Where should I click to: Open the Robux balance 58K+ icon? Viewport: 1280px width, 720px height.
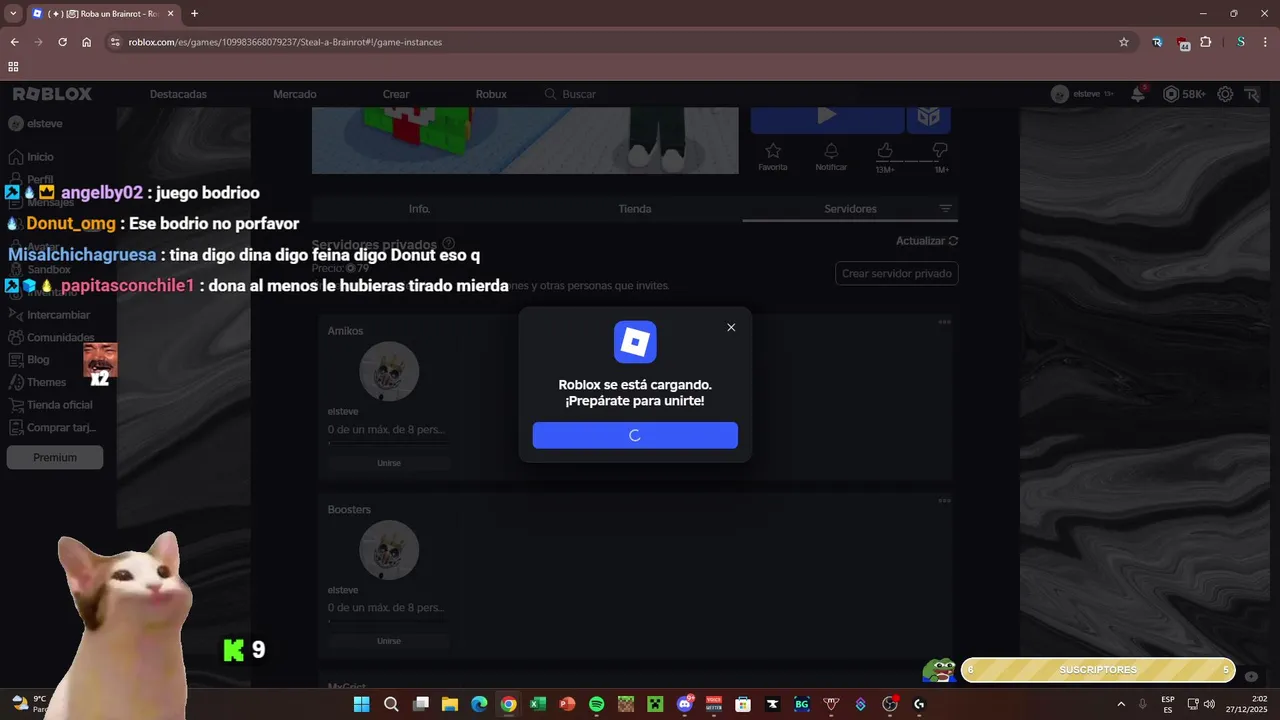(x=1172, y=94)
